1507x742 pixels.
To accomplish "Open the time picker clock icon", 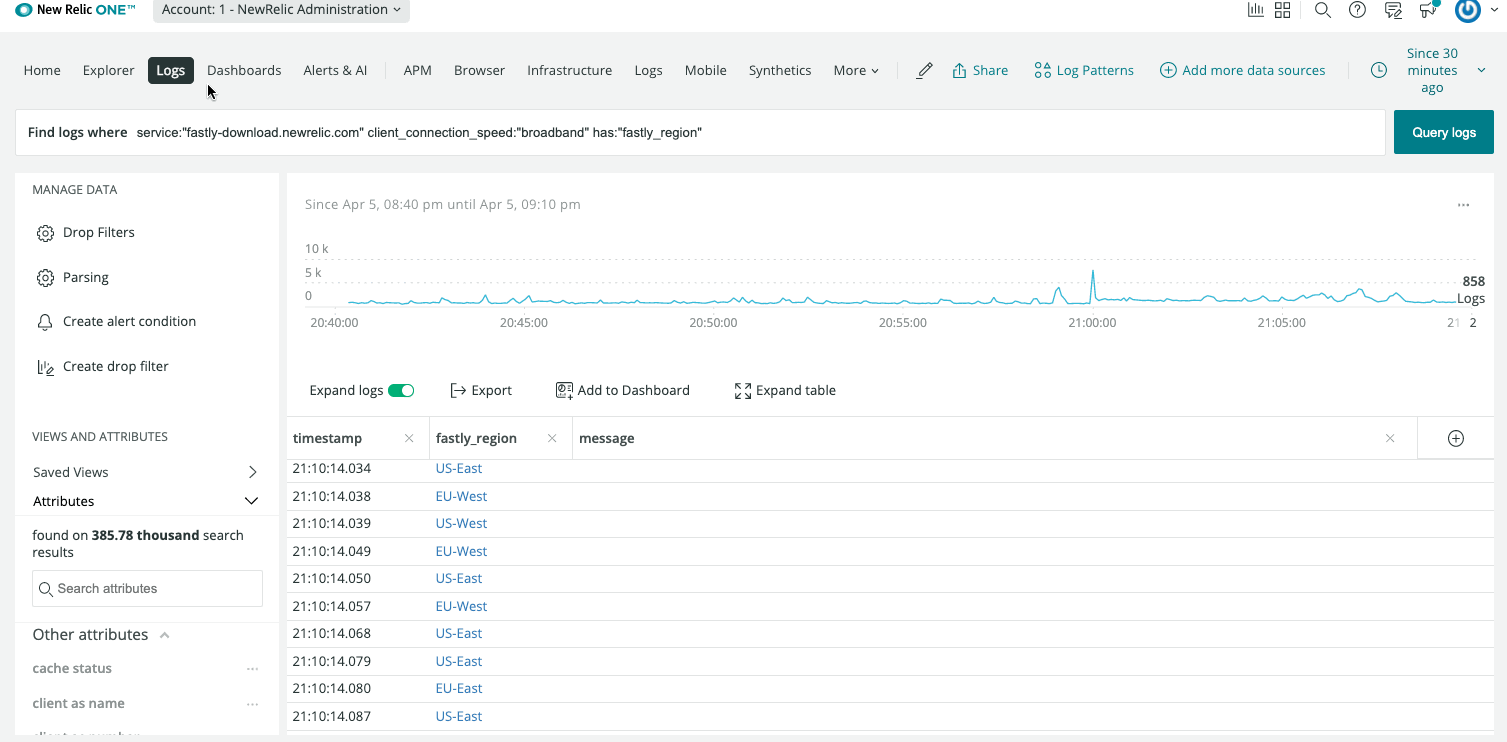I will 1378,70.
